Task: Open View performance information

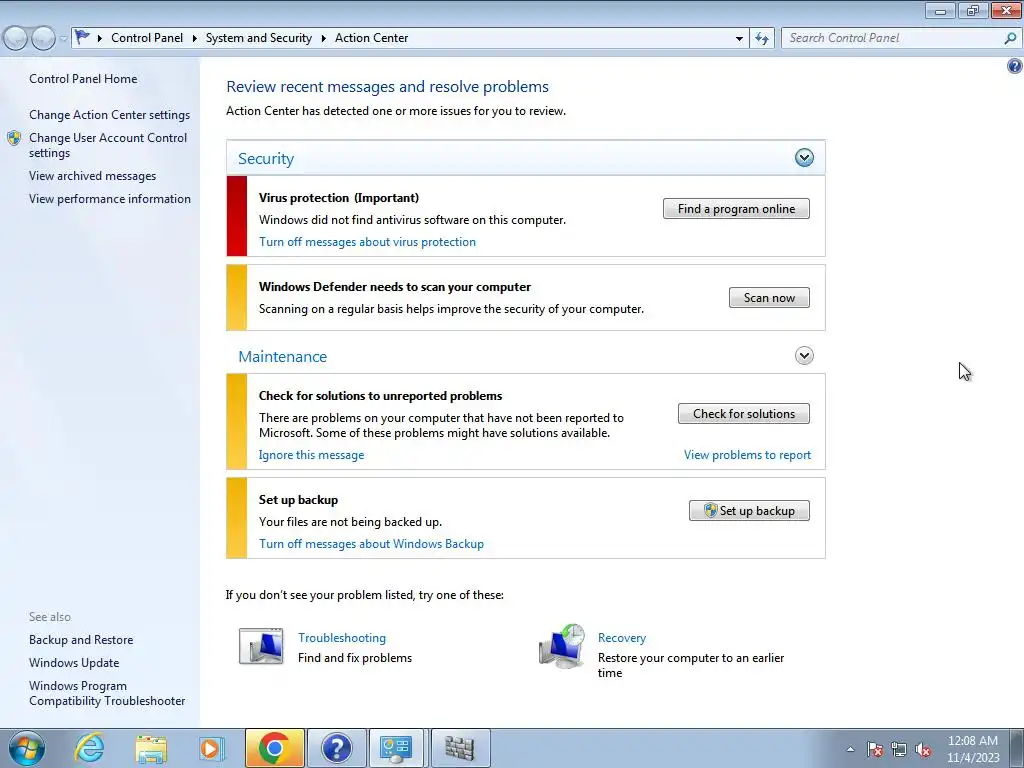Action: click(110, 199)
